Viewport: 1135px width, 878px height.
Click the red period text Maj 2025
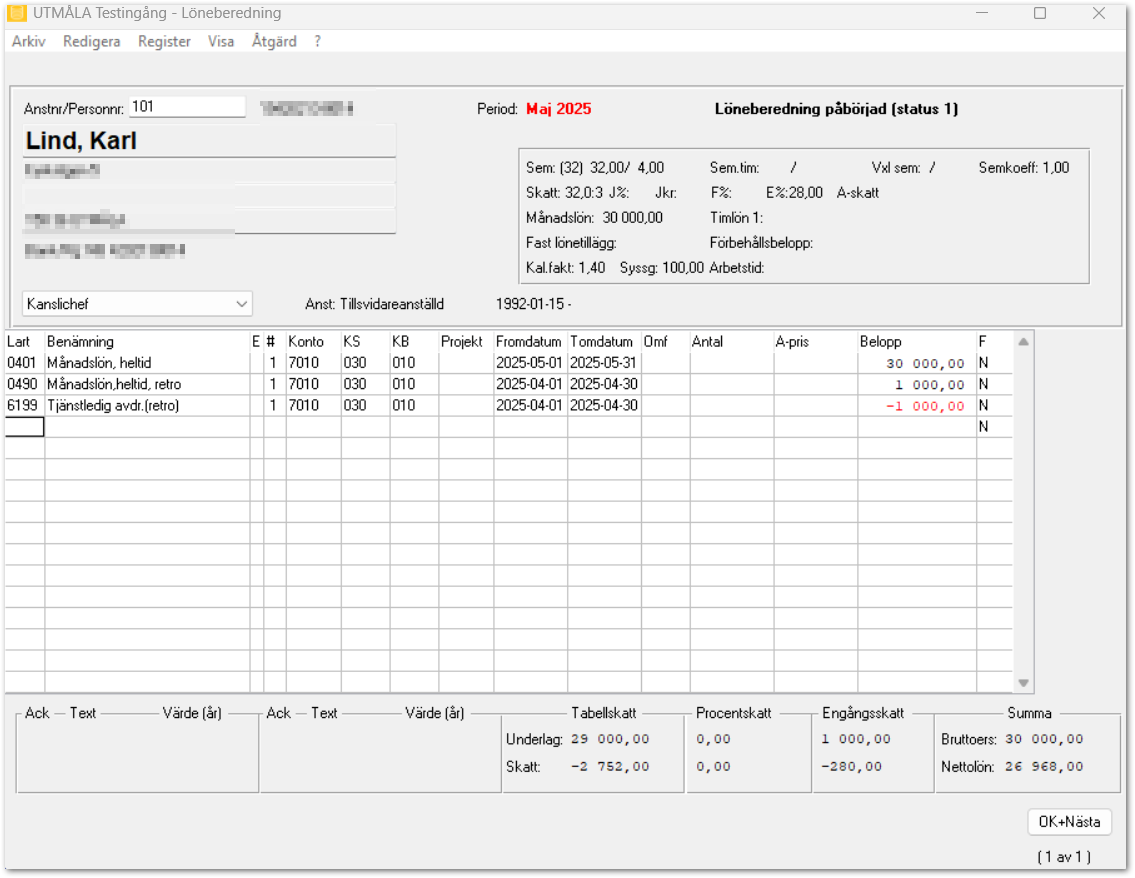coord(559,109)
